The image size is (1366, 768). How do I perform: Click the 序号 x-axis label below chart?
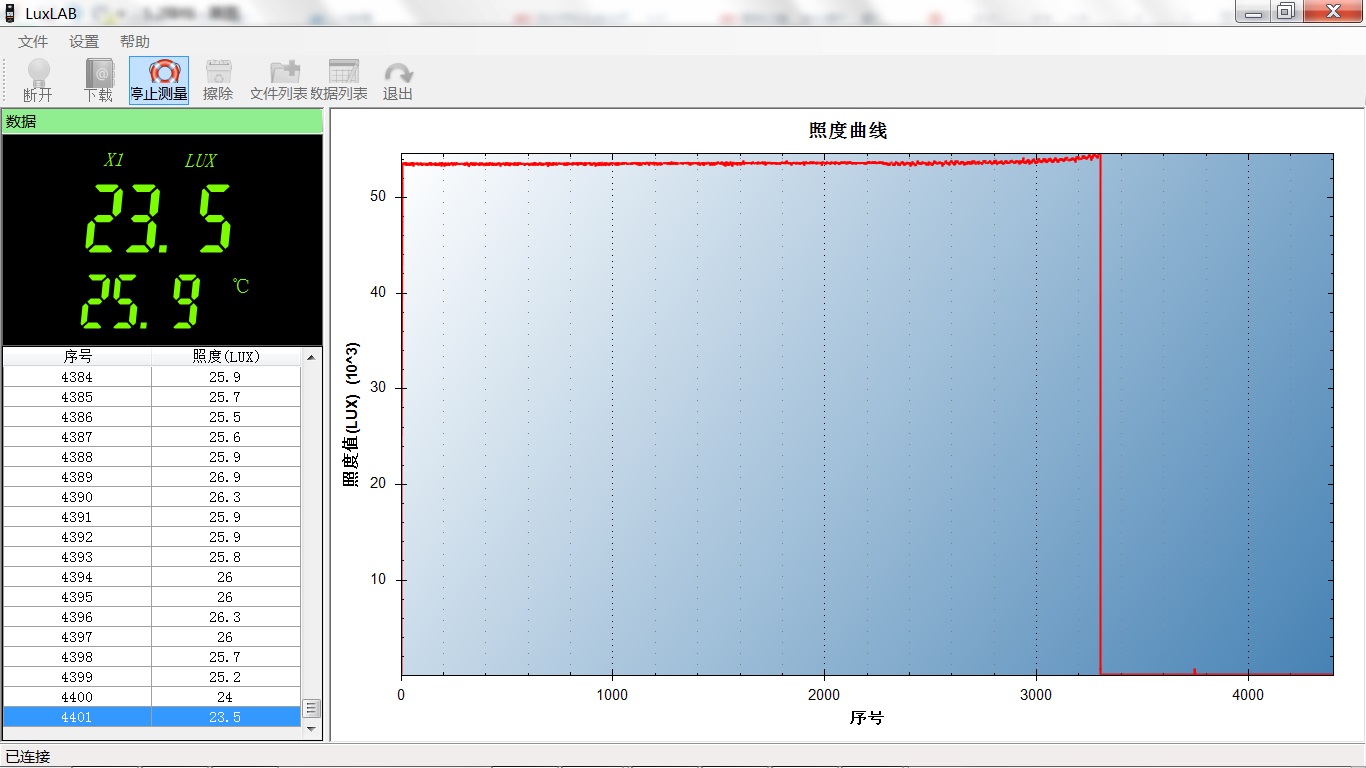(867, 718)
